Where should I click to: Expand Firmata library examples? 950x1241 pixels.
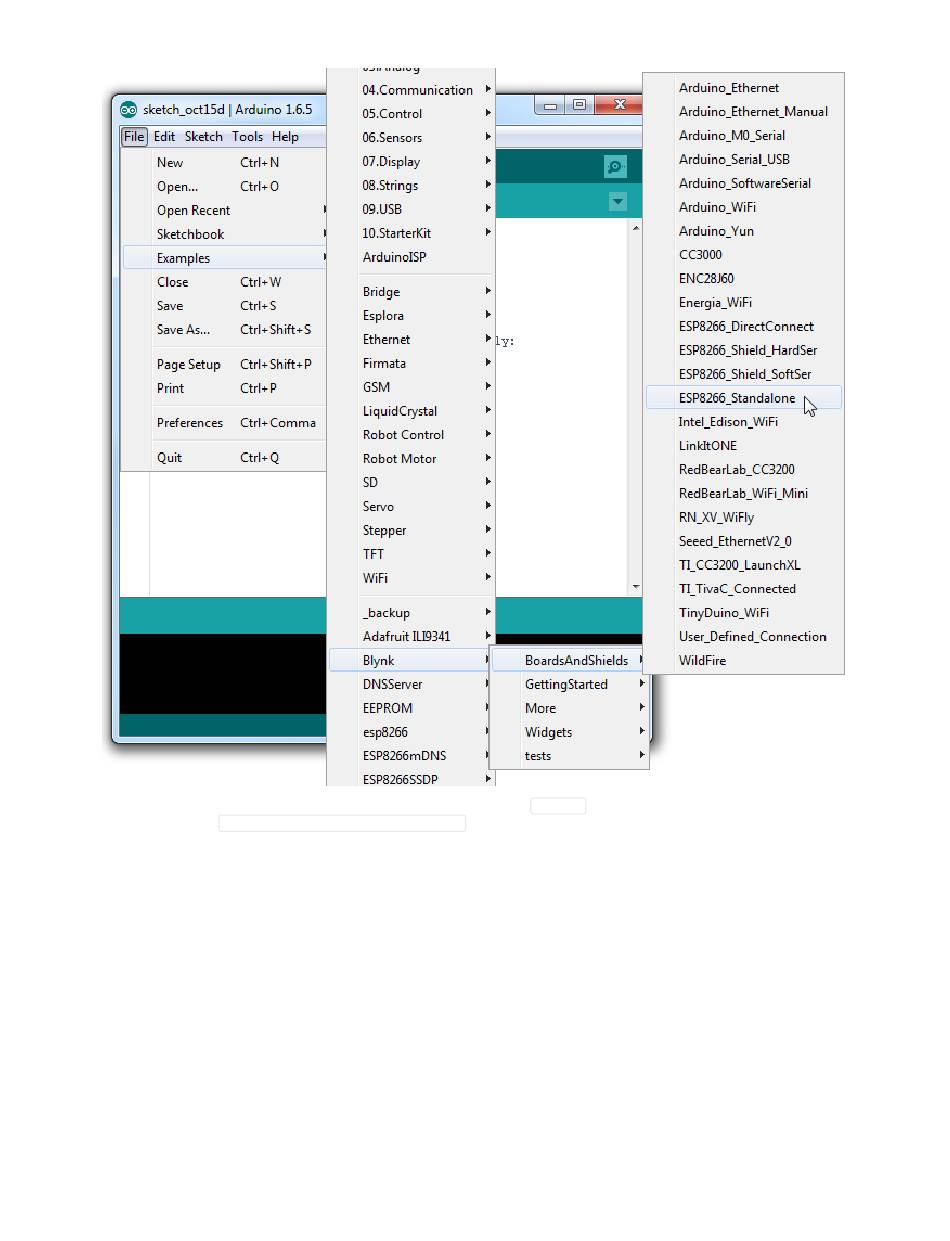(412, 364)
